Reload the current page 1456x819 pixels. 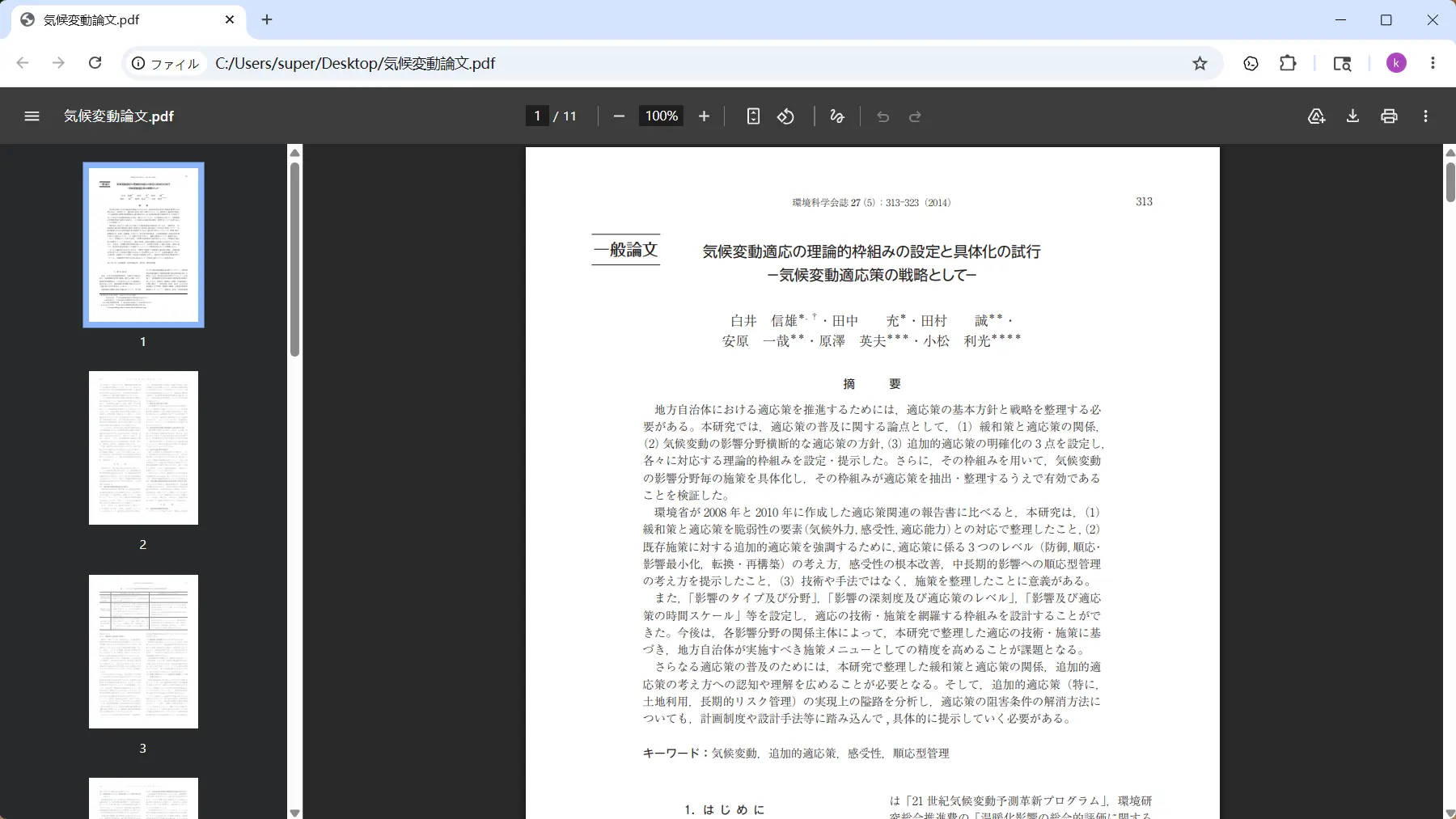tap(95, 63)
